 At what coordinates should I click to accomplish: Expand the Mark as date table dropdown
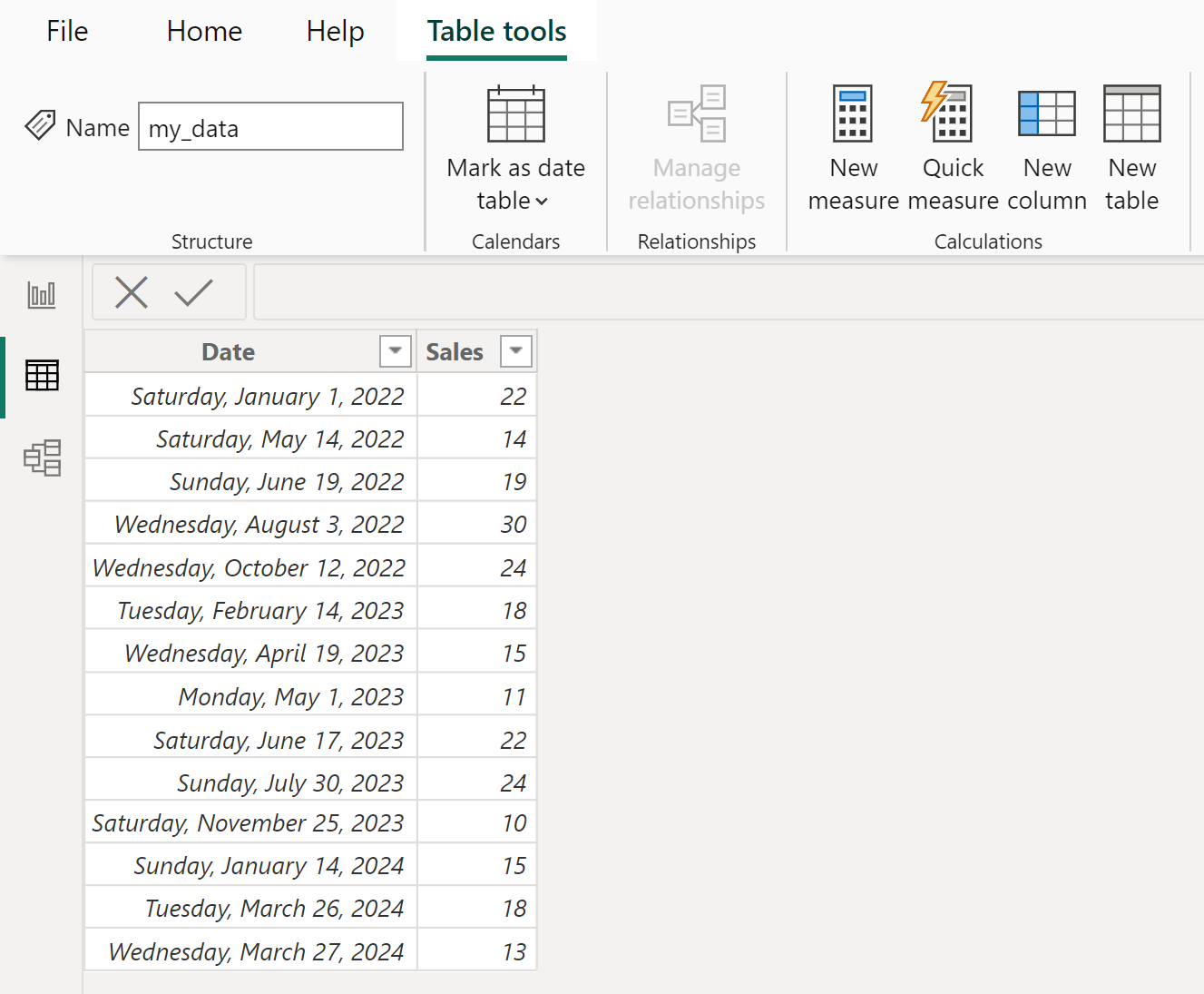(x=540, y=202)
